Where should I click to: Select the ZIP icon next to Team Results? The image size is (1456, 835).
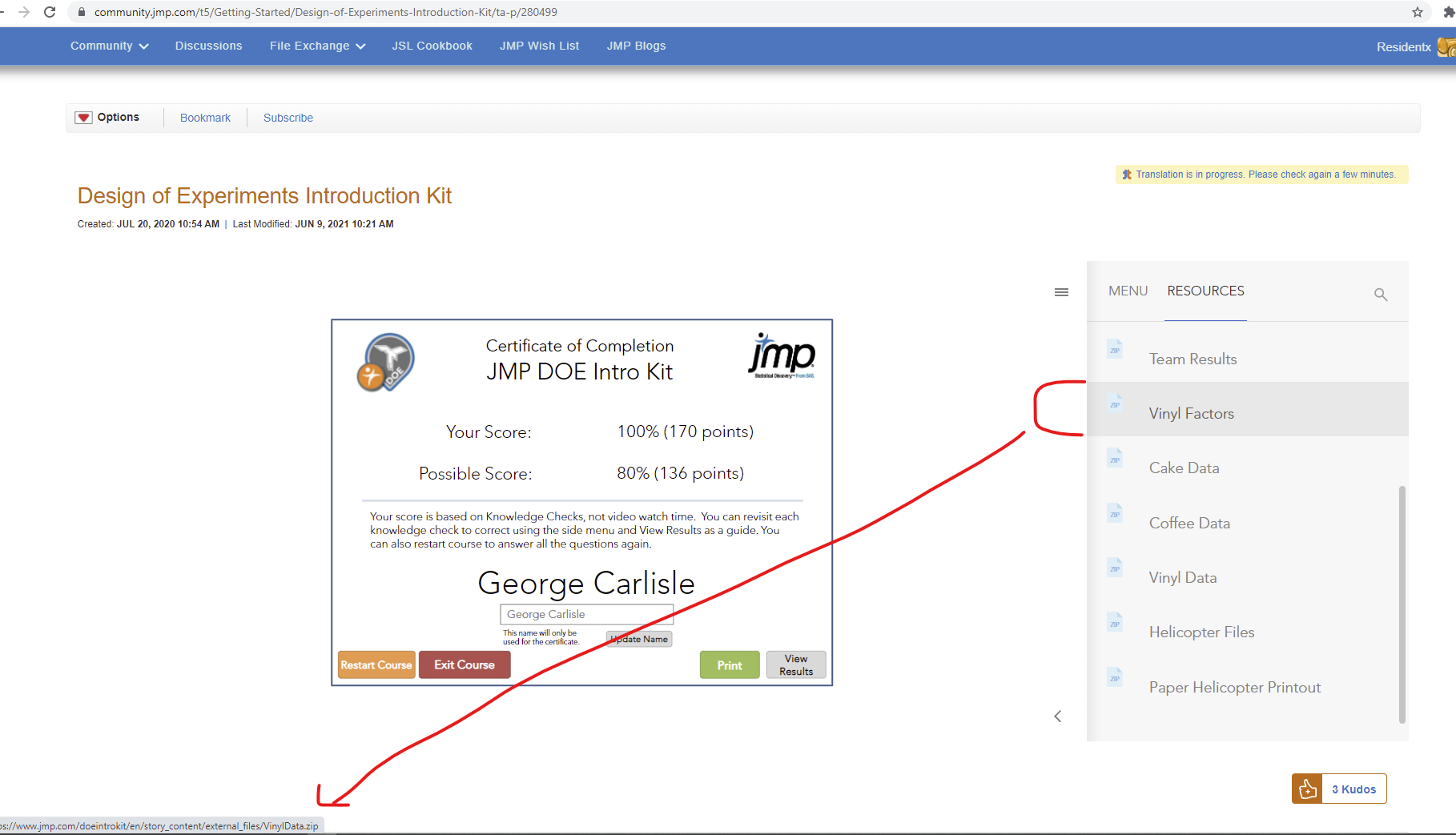1115,348
